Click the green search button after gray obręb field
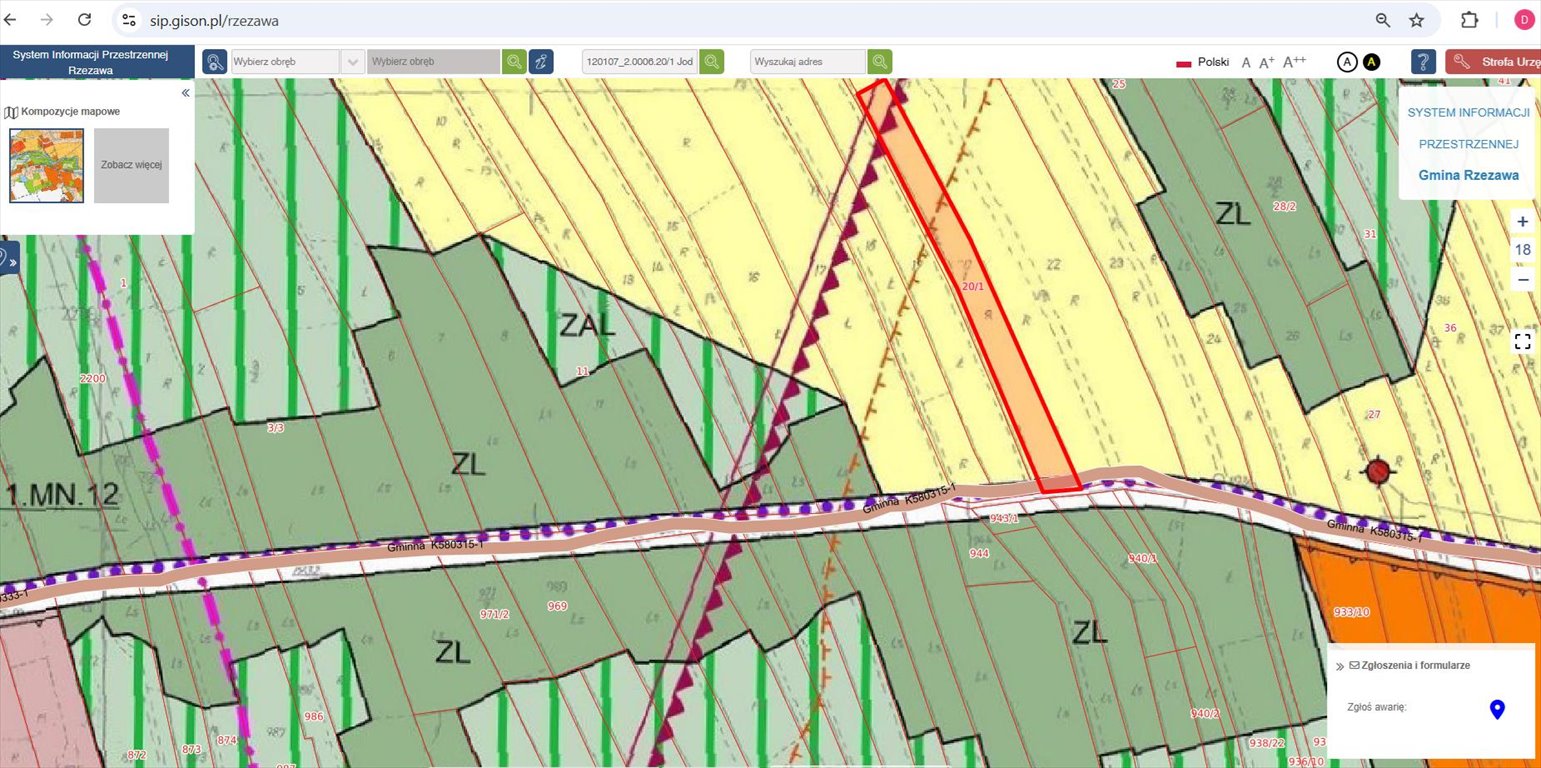The image size is (1541, 768). [x=514, y=62]
